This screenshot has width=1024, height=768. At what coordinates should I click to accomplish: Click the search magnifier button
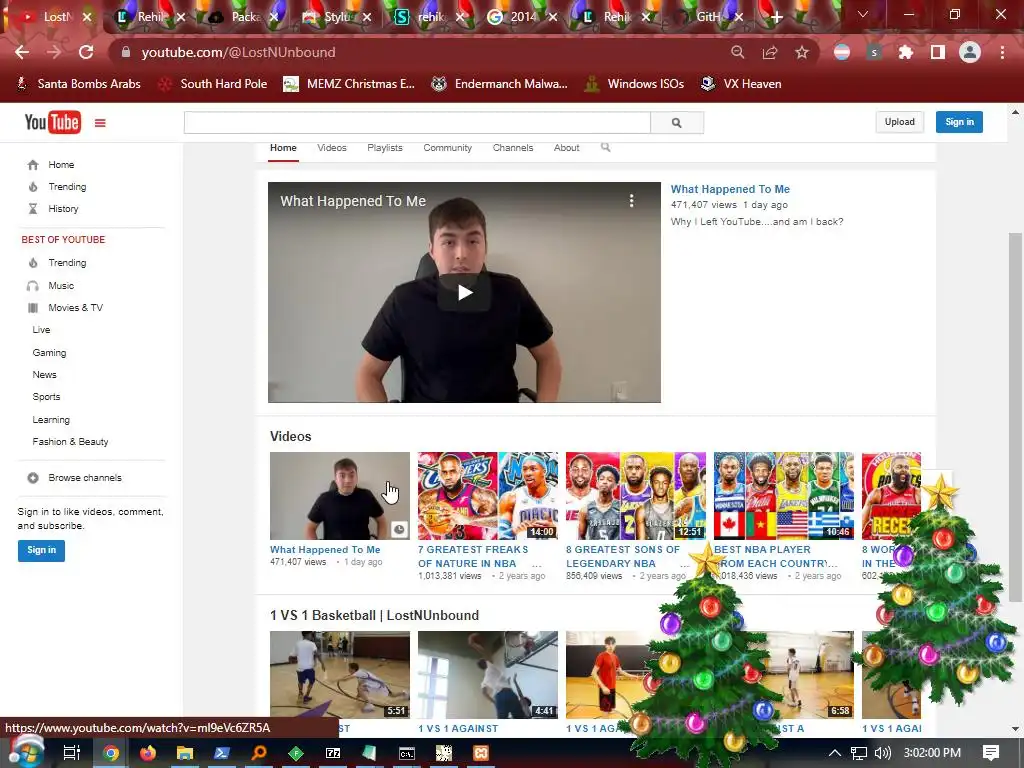tap(677, 122)
